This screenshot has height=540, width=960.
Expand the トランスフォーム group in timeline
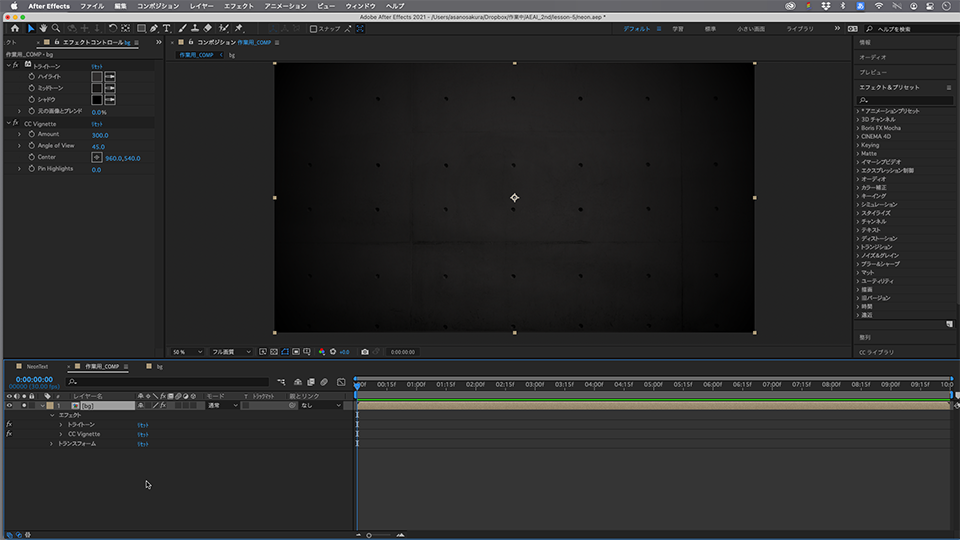(52, 443)
